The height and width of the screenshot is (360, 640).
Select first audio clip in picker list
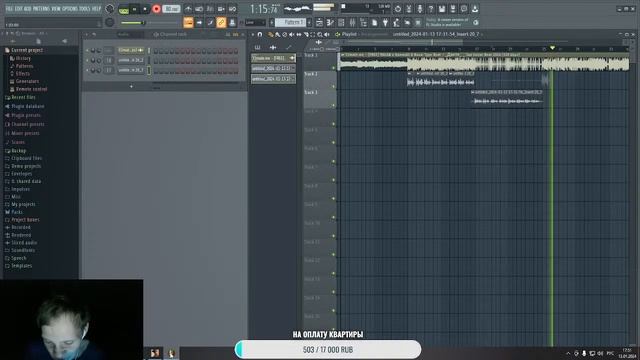coord(273,58)
